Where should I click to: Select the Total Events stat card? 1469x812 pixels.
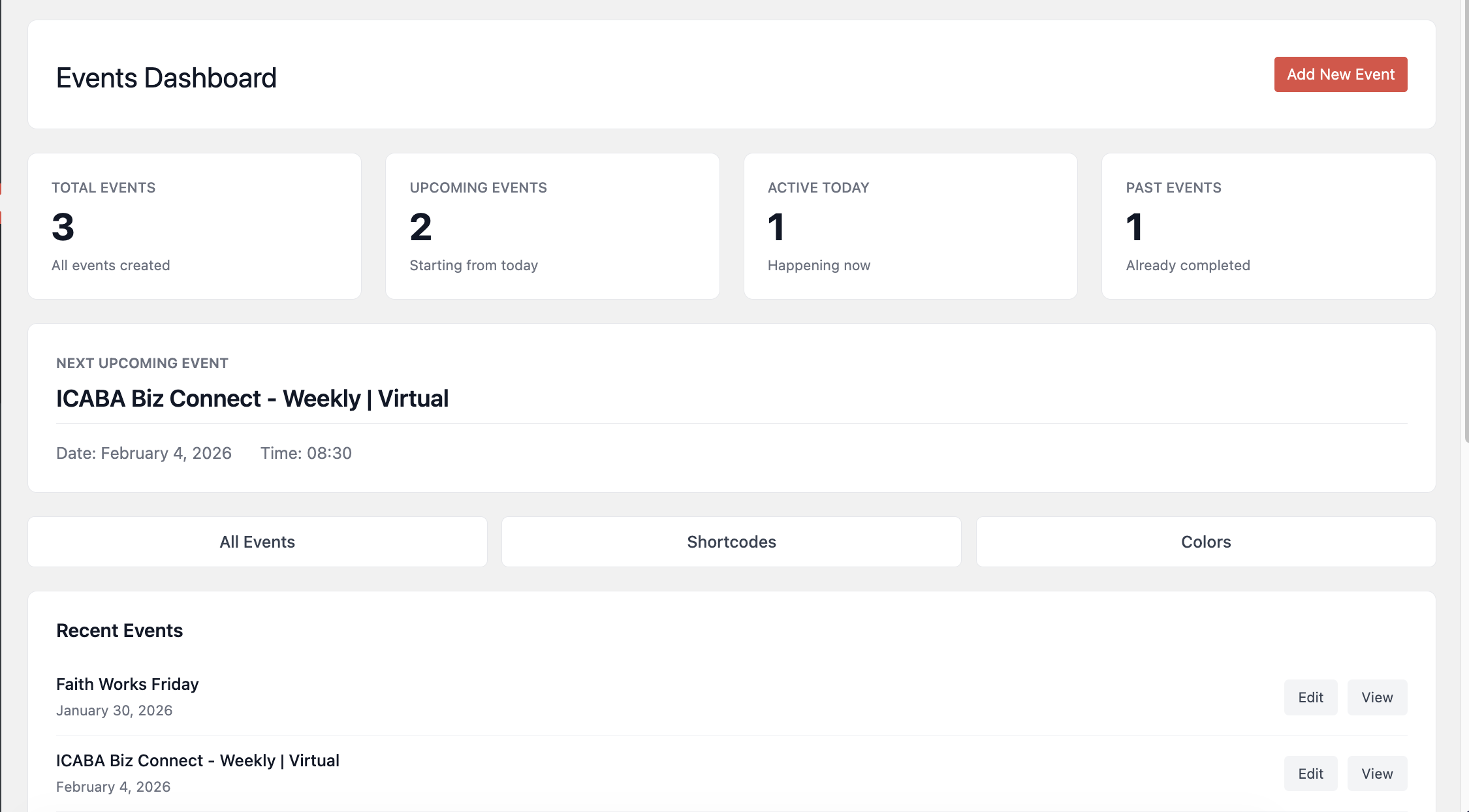(195, 226)
